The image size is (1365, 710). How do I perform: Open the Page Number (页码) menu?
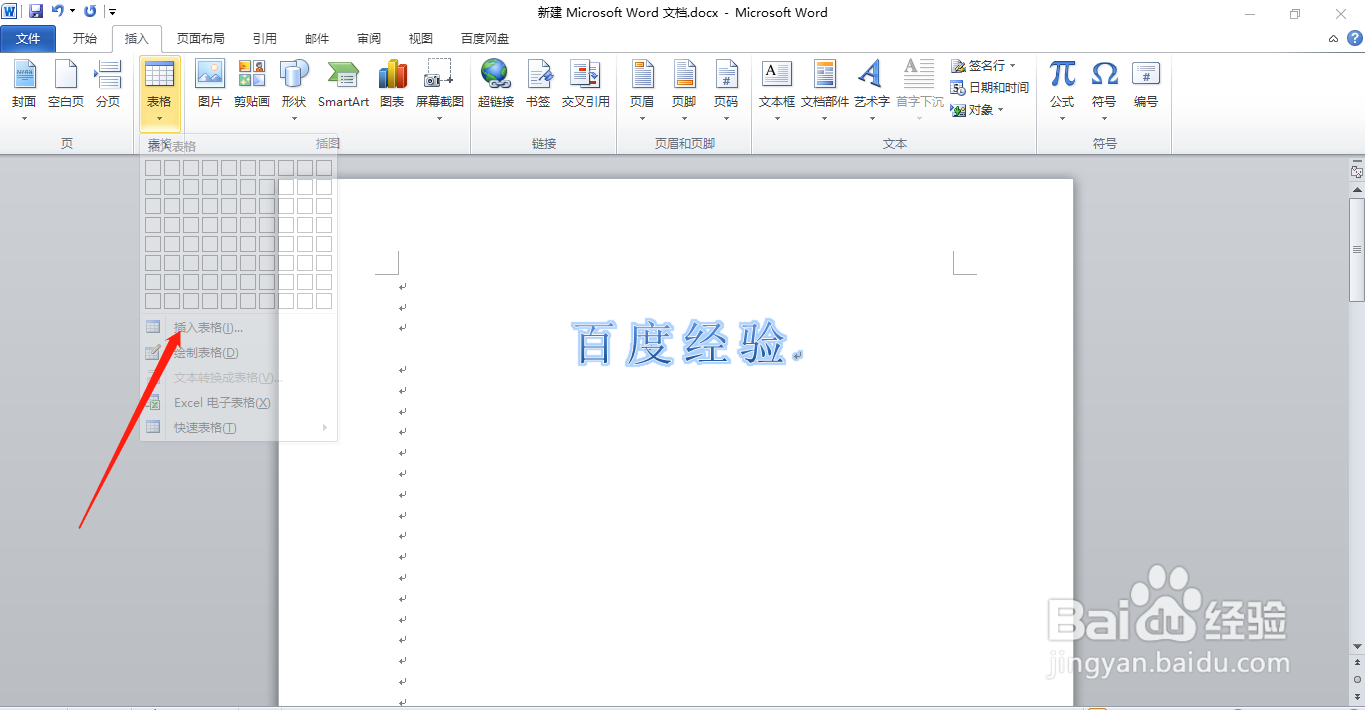click(x=726, y=90)
